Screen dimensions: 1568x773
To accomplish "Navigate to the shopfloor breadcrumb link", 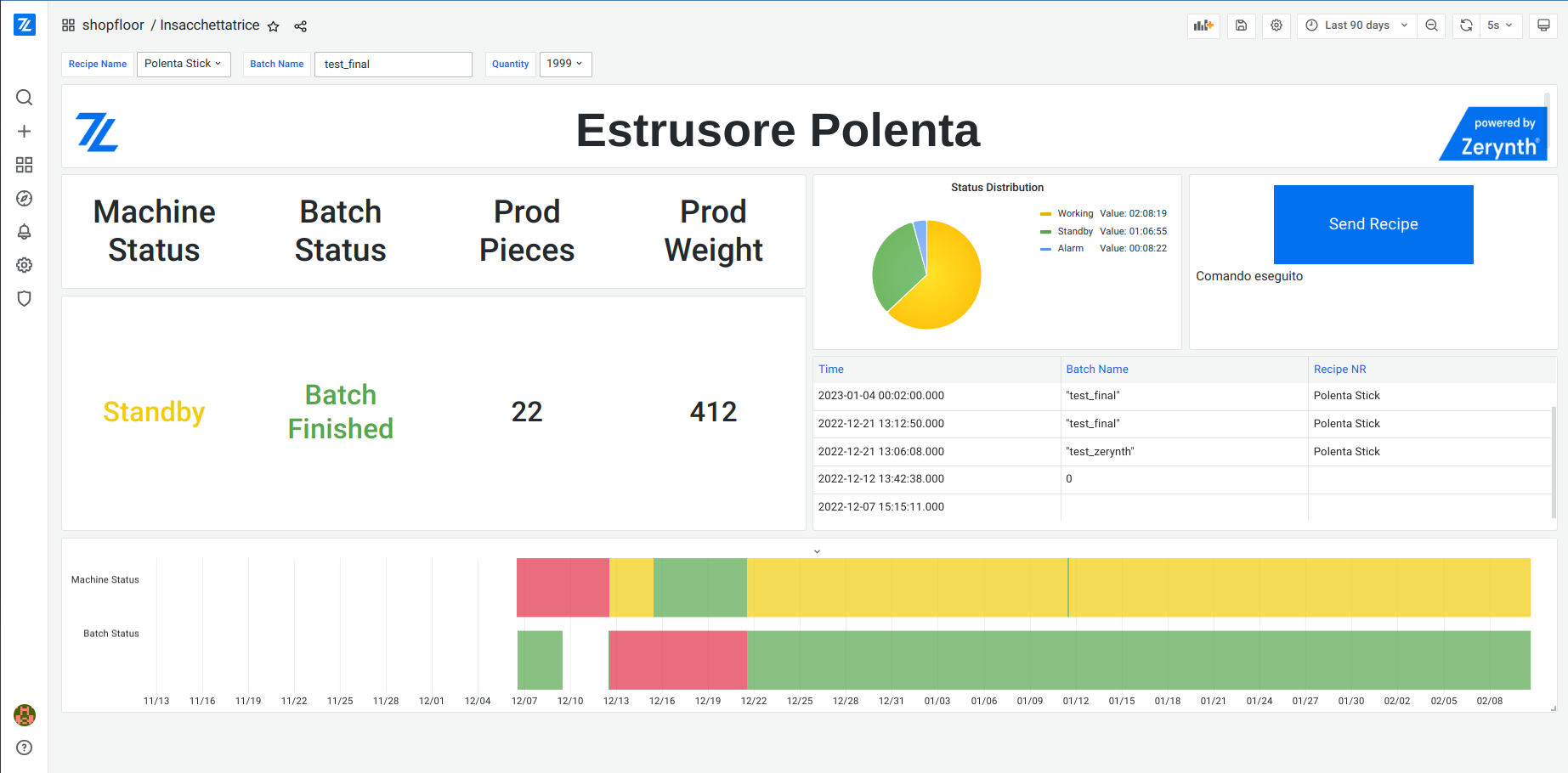I will [x=112, y=25].
